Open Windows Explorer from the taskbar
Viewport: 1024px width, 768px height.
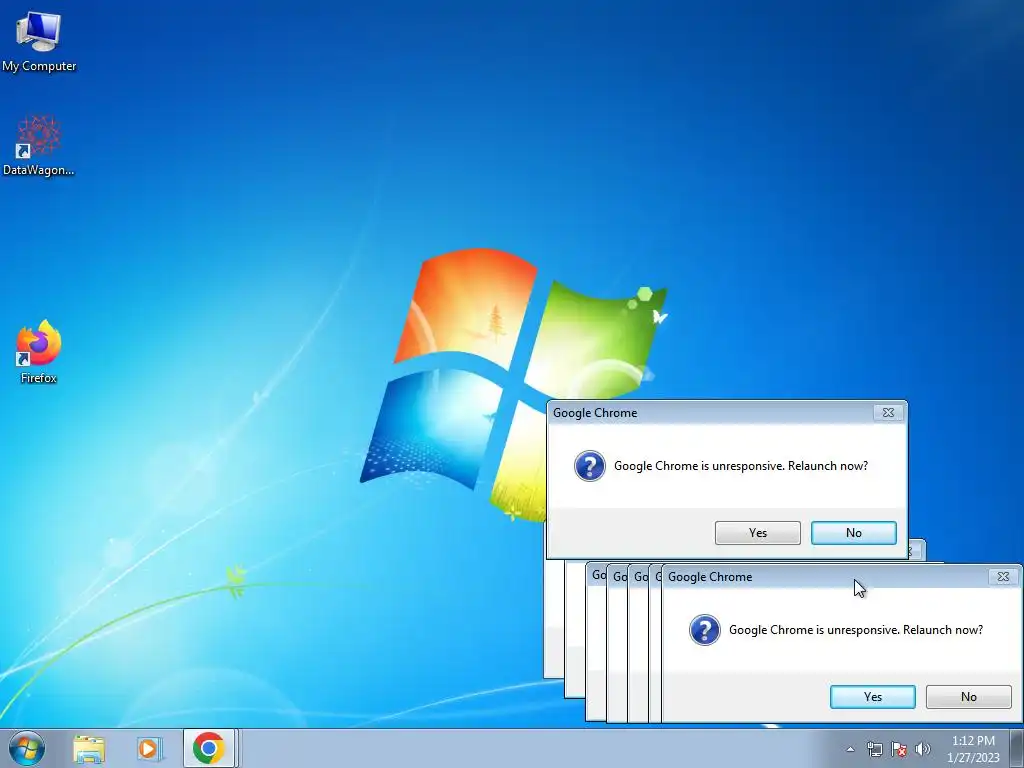pyautogui.click(x=89, y=748)
